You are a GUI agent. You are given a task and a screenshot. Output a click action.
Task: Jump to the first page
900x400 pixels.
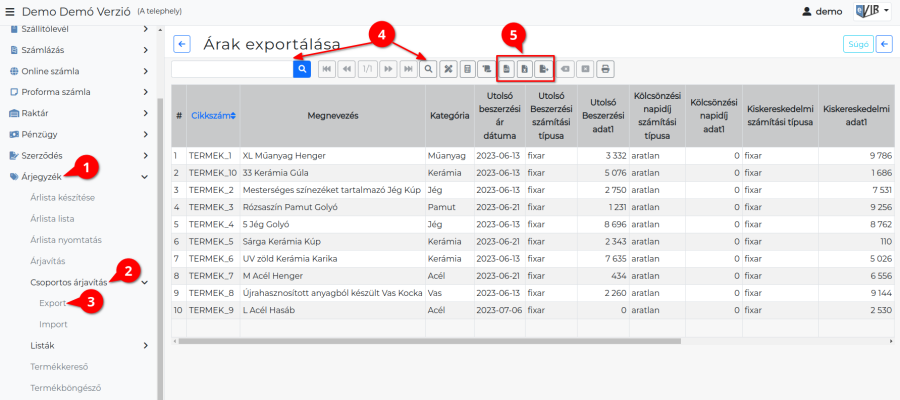click(x=327, y=69)
